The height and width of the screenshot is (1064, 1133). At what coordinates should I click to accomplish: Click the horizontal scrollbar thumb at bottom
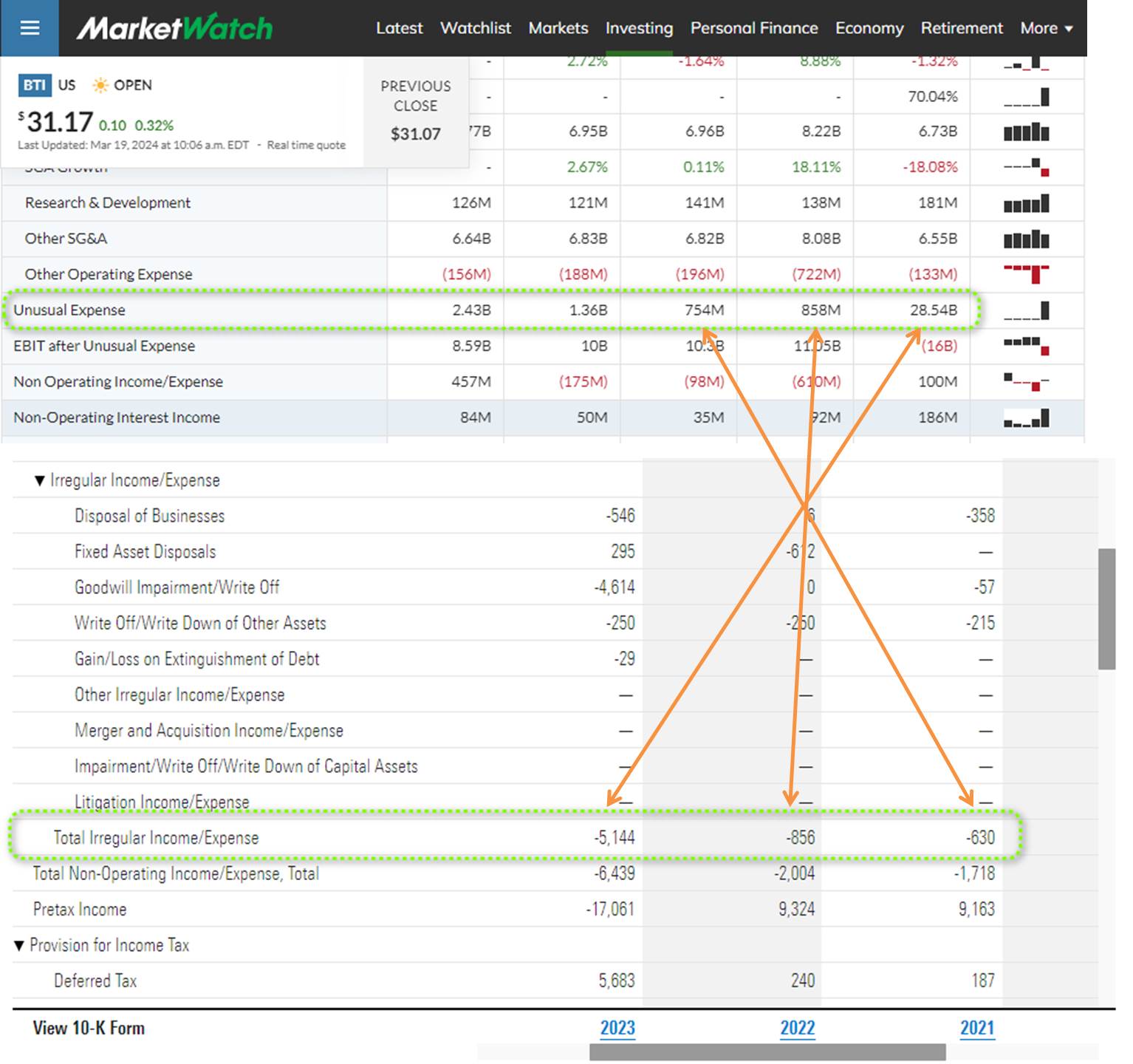[x=767, y=1052]
